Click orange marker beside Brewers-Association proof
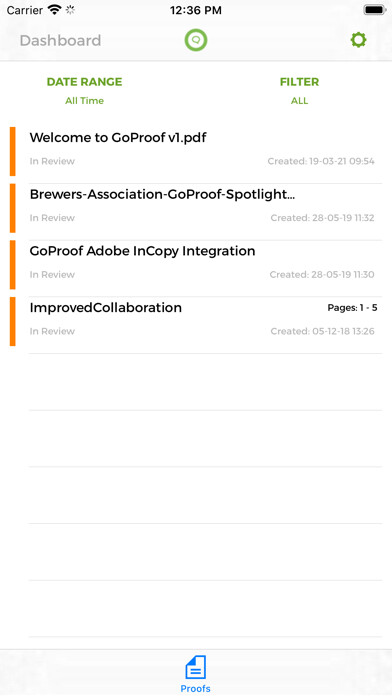Image resolution: width=392 pixels, height=696 pixels. (x=12, y=208)
